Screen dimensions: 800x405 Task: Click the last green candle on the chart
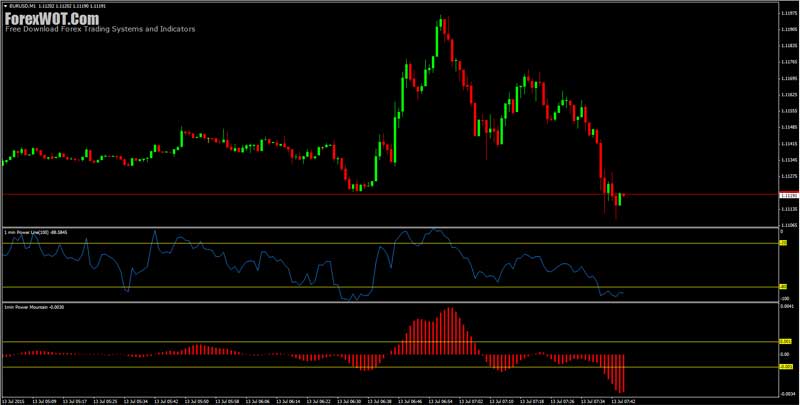[619, 199]
